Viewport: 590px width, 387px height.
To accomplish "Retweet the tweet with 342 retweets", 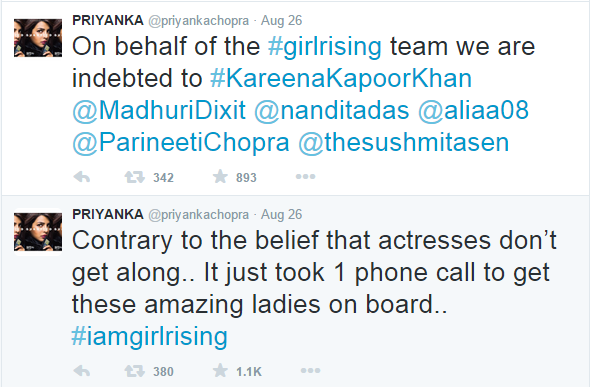I will (x=134, y=177).
